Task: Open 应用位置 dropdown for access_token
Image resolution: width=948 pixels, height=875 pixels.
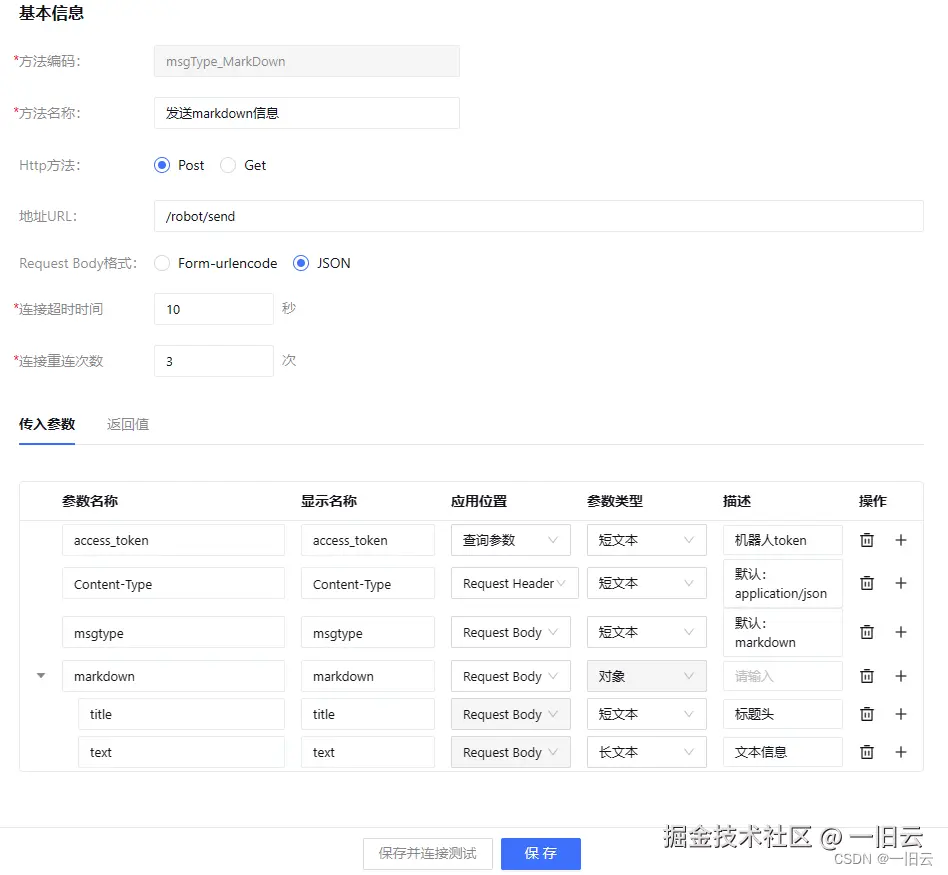Action: [x=510, y=540]
